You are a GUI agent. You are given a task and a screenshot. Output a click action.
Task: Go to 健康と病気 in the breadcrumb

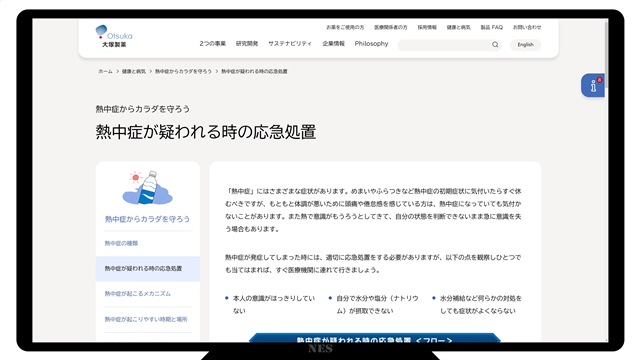[133, 71]
